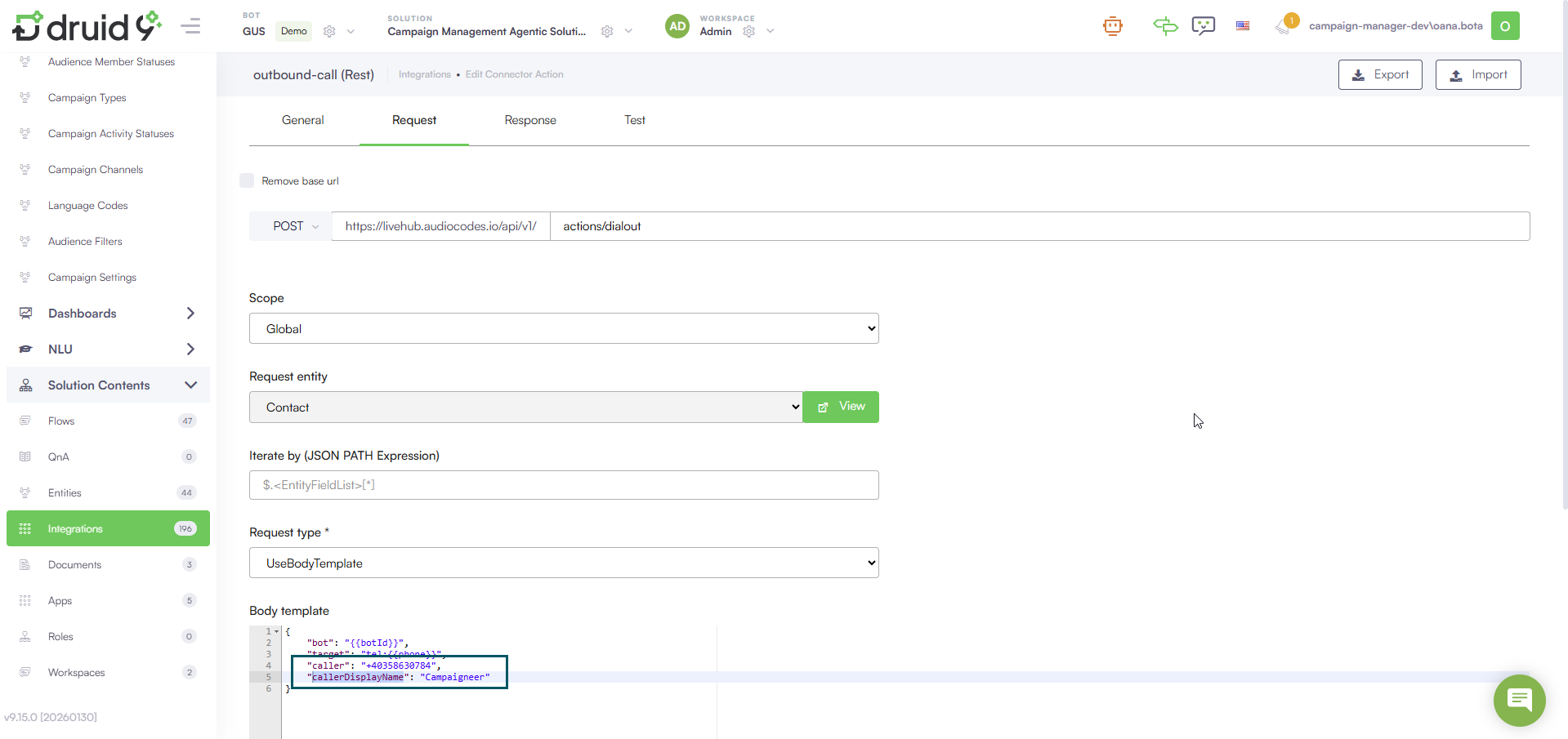Screen dimensions: 1568x739
Task: Open the Scope dropdown set to Global
Action: click(564, 329)
